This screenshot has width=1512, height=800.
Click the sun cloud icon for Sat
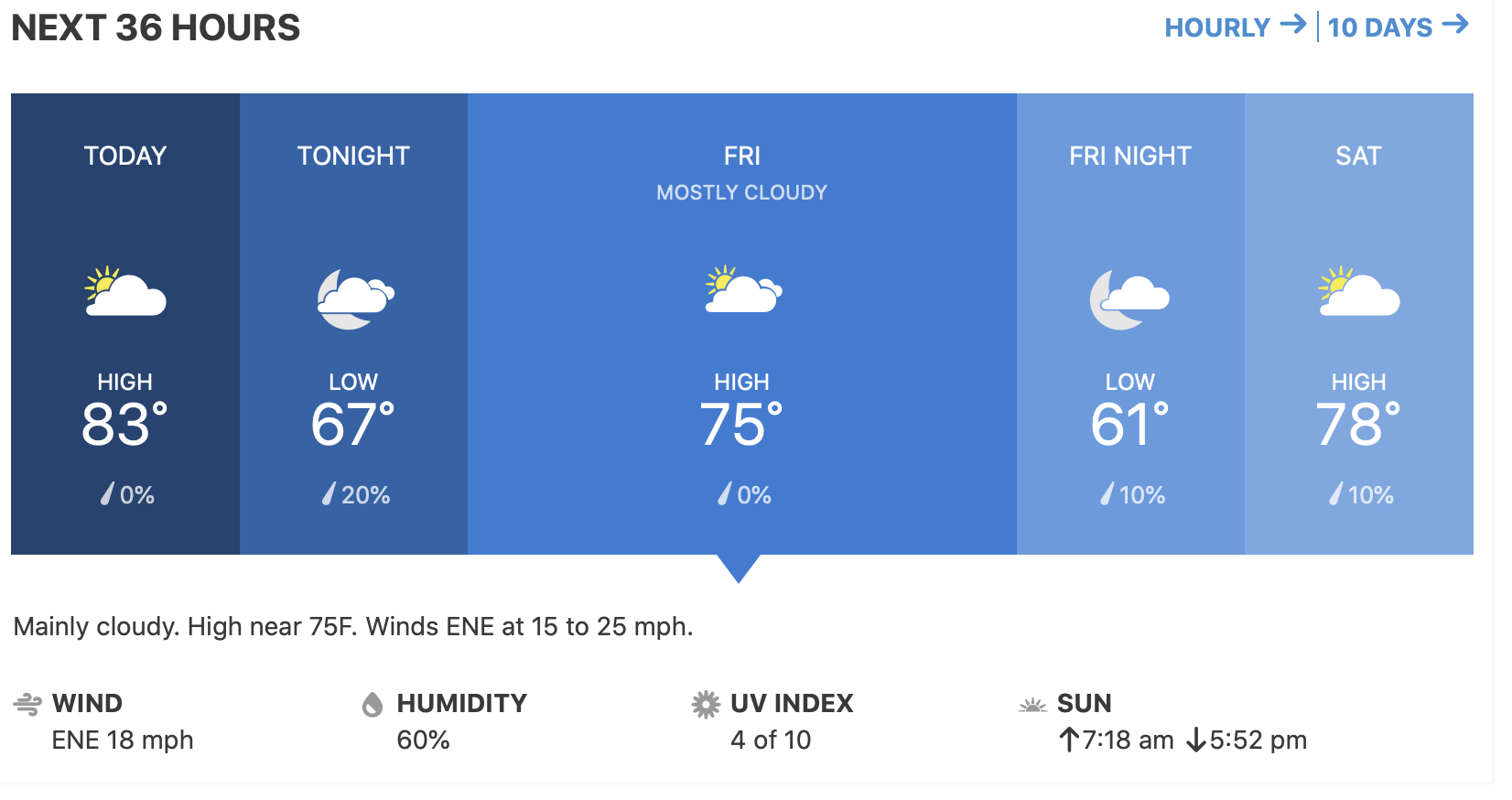coord(1358,292)
